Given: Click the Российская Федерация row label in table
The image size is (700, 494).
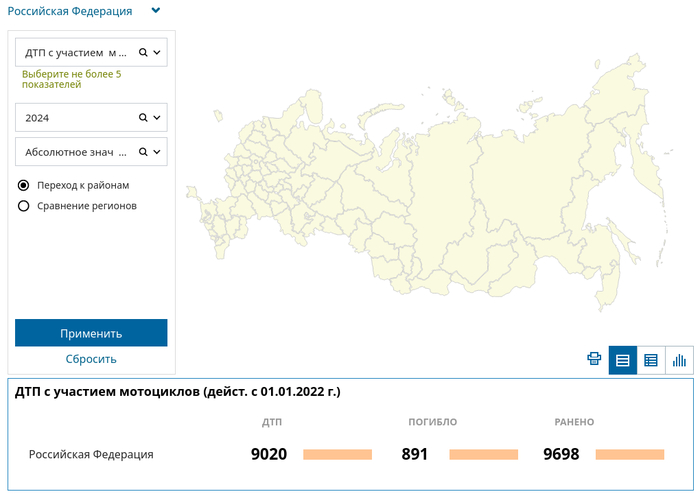Looking at the screenshot, I should [91, 454].
